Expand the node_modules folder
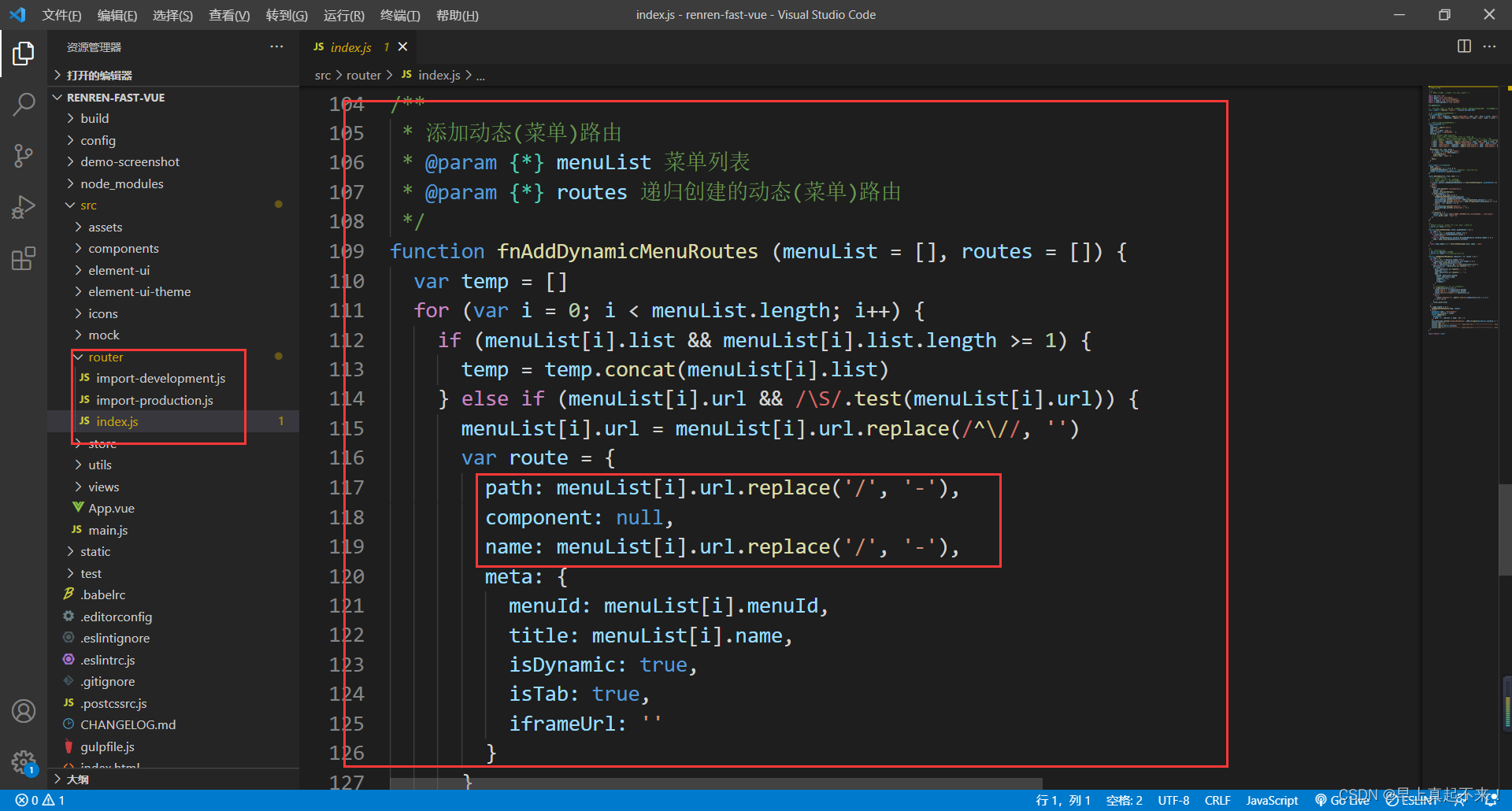1512x811 pixels. [x=122, y=183]
